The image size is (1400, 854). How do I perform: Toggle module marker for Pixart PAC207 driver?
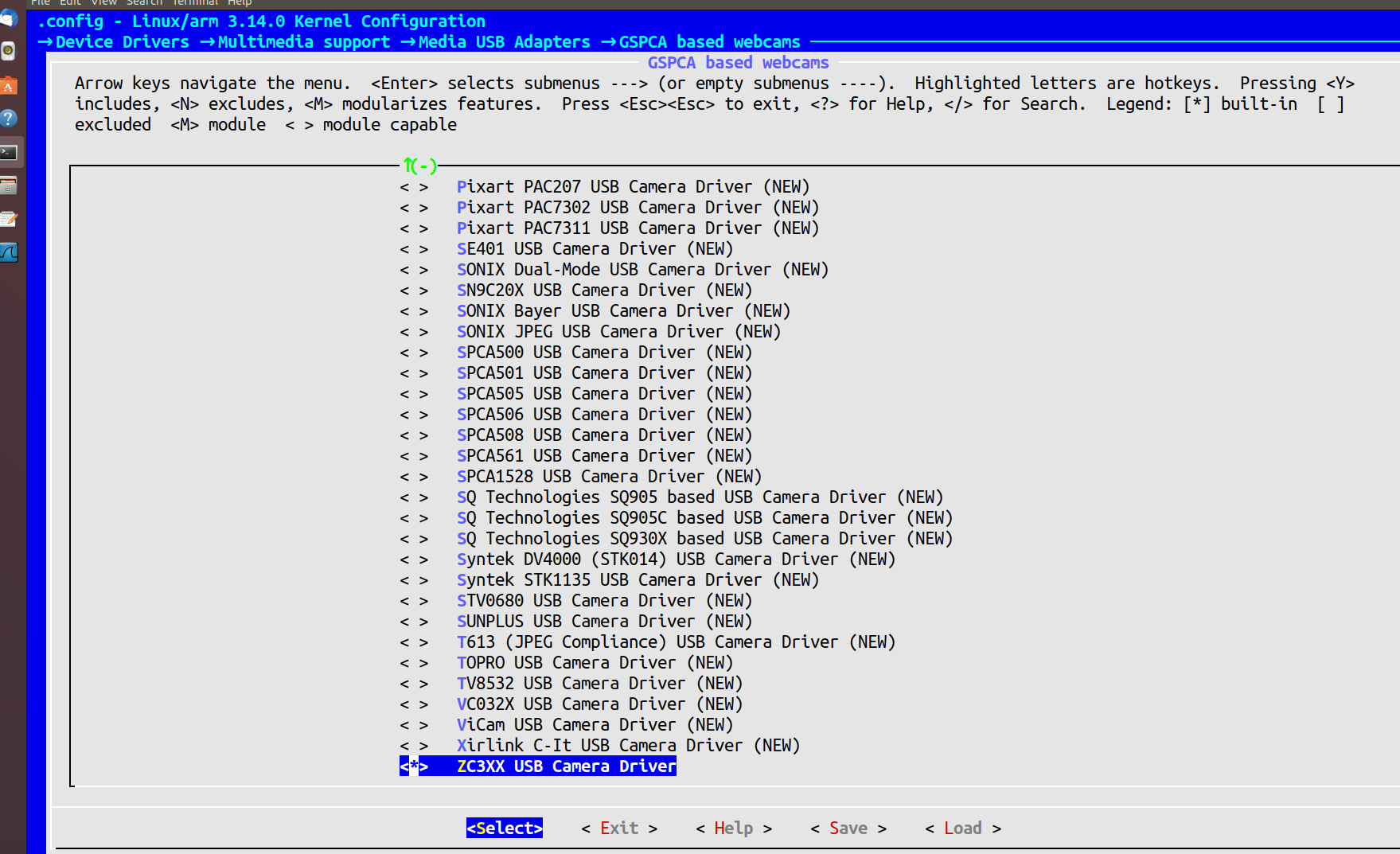(414, 187)
